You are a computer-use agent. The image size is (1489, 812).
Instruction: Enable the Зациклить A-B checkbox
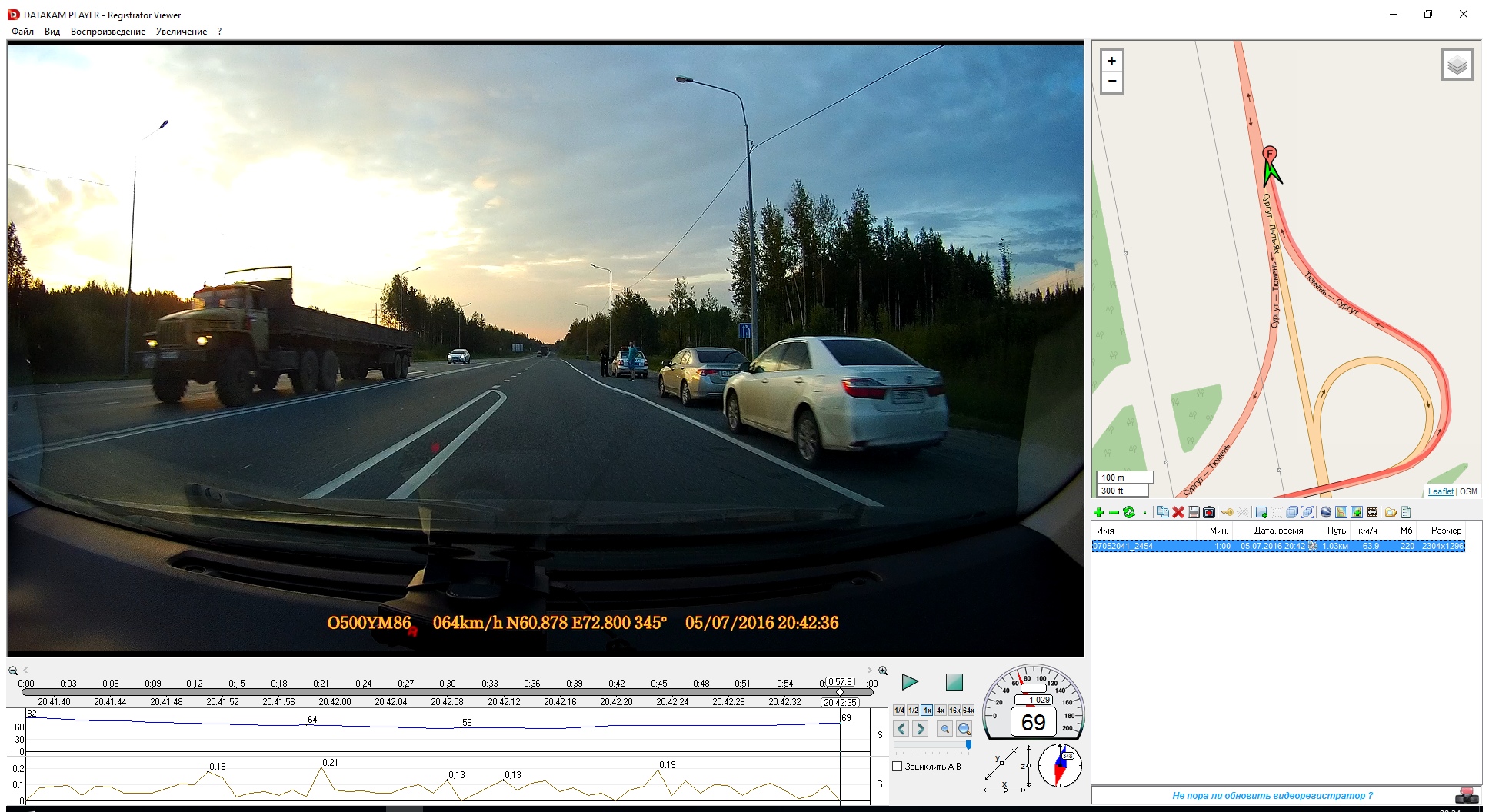(897, 767)
